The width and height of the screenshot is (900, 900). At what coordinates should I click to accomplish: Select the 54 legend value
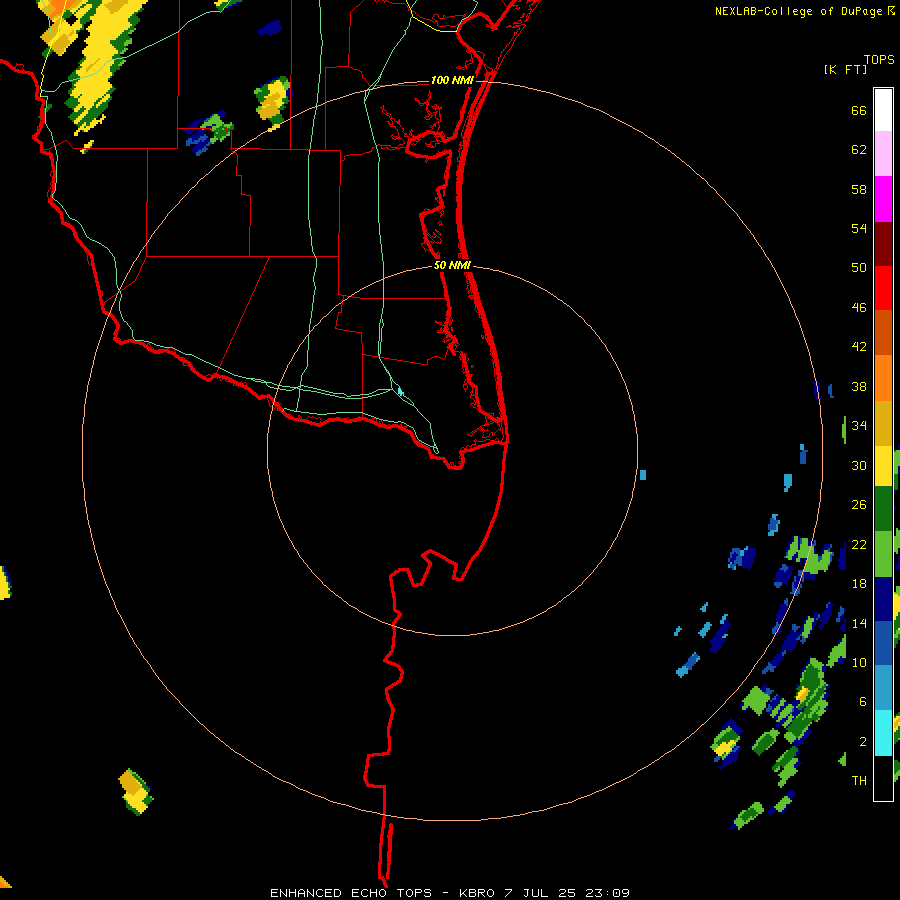click(x=859, y=228)
